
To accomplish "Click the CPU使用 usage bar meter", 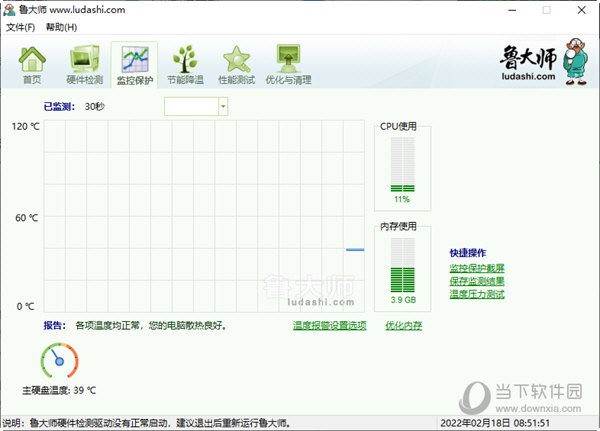I will point(403,165).
